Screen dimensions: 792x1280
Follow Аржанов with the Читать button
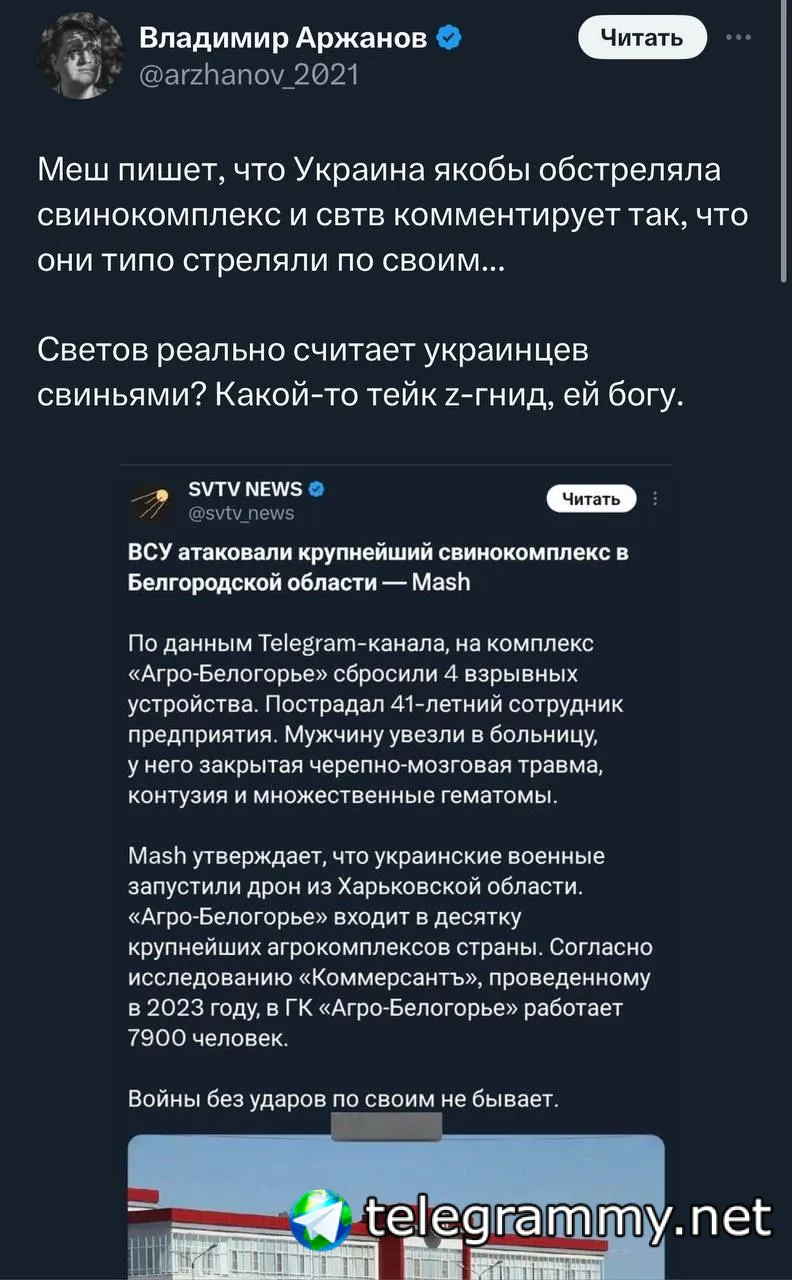click(x=643, y=38)
